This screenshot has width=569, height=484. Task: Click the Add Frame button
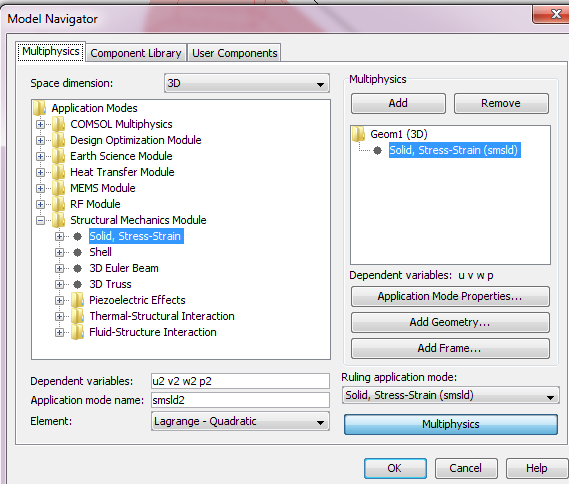coord(450,348)
